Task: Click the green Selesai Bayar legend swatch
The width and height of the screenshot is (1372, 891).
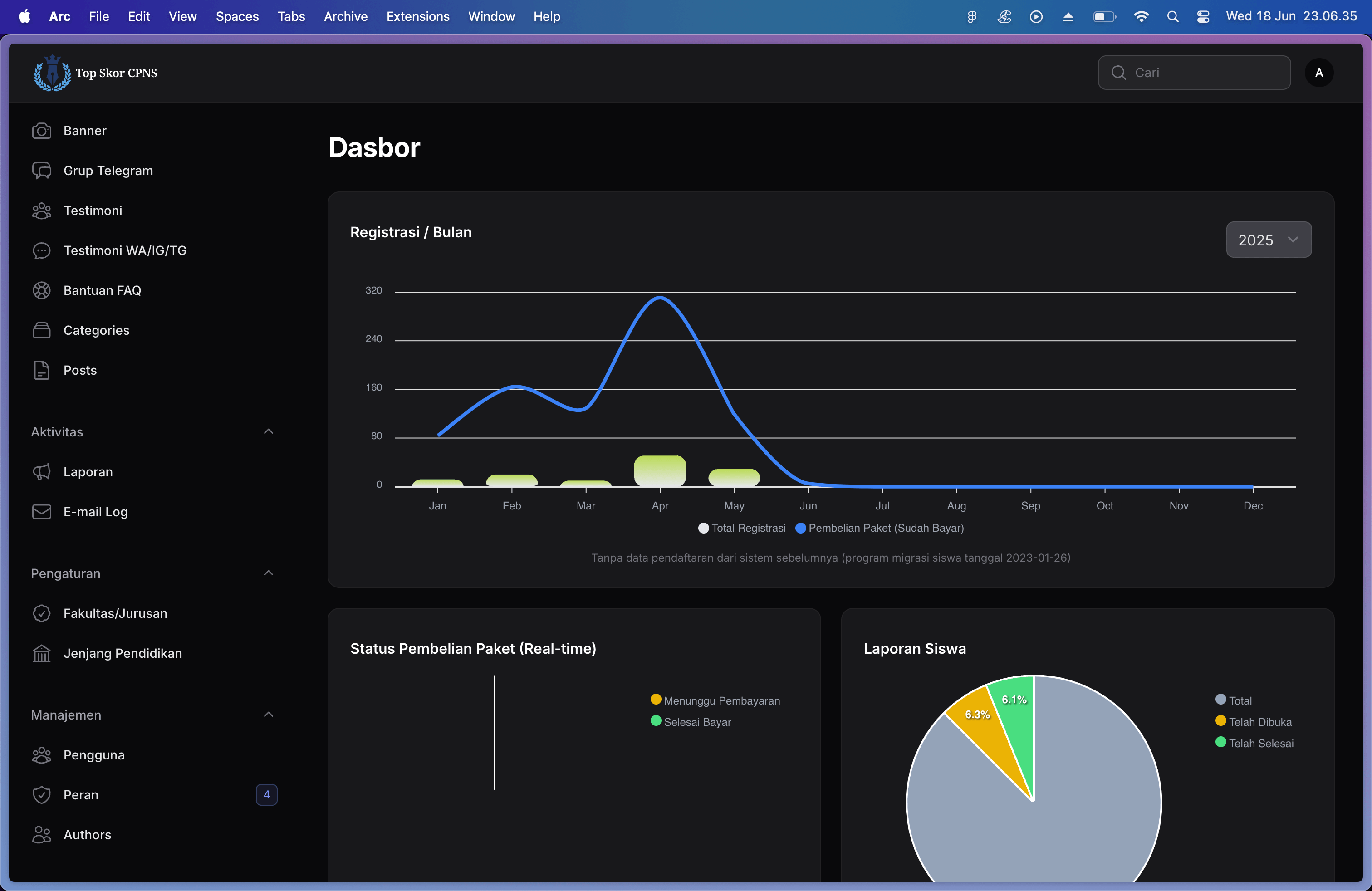Action: click(656, 721)
